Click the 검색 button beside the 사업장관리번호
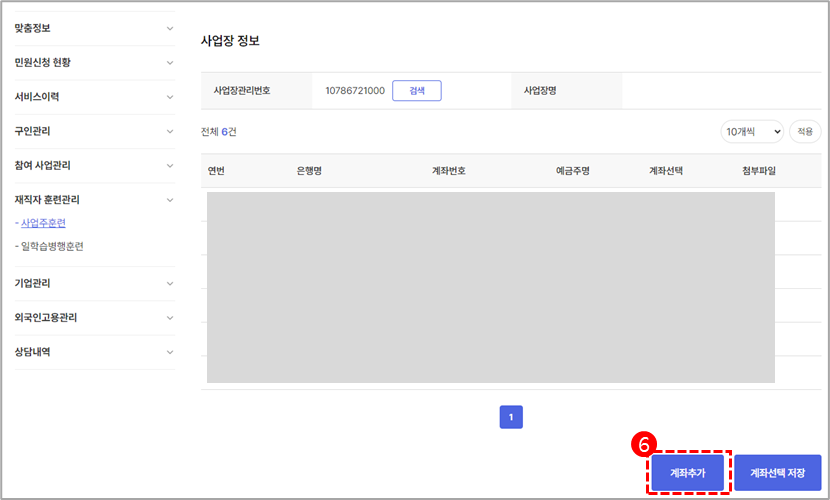Viewport: 830px width, 500px height. pos(417,91)
